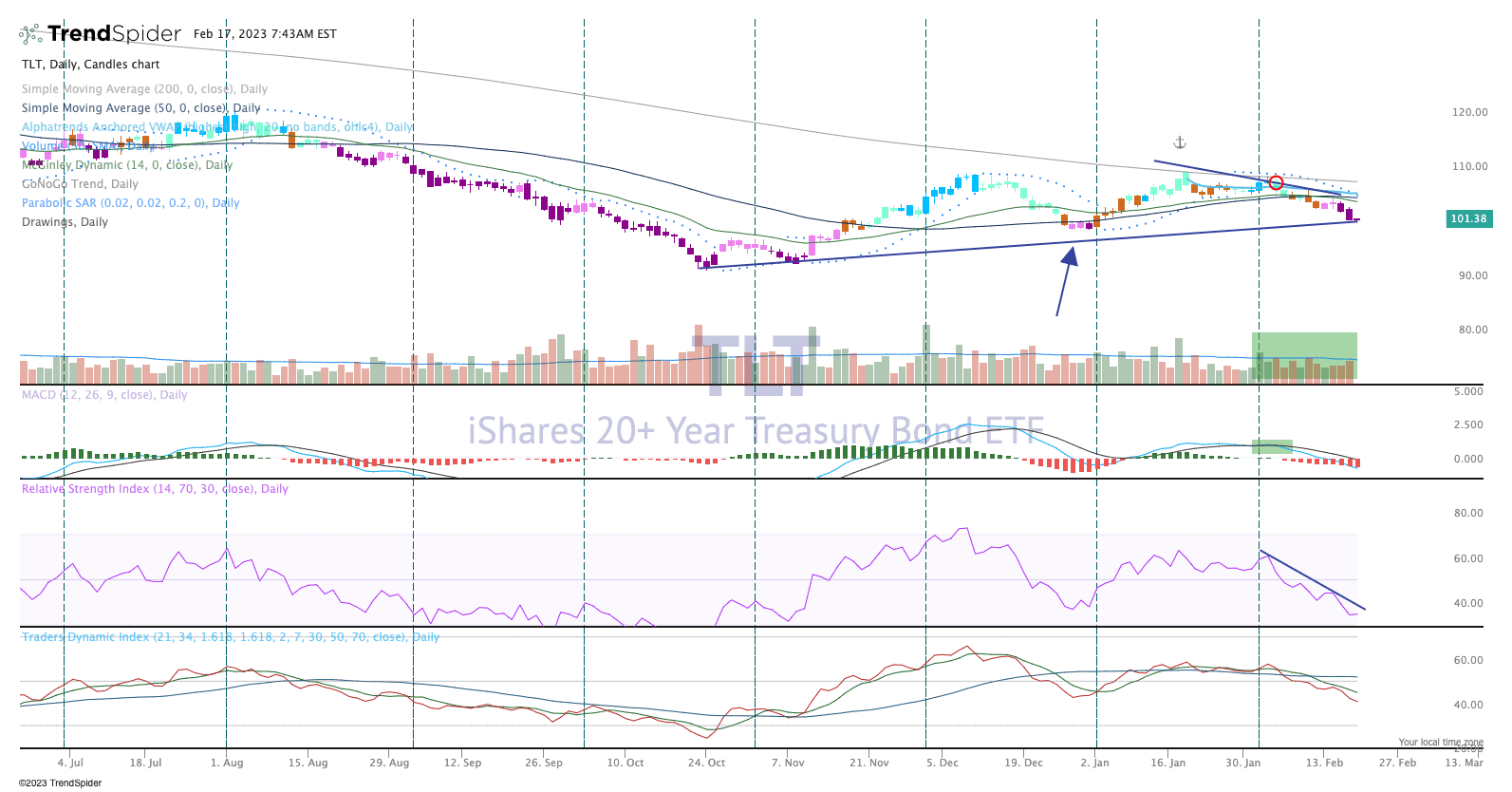Click the red circle annotation on price
This screenshot has height=792, width=1512.
click(1276, 182)
